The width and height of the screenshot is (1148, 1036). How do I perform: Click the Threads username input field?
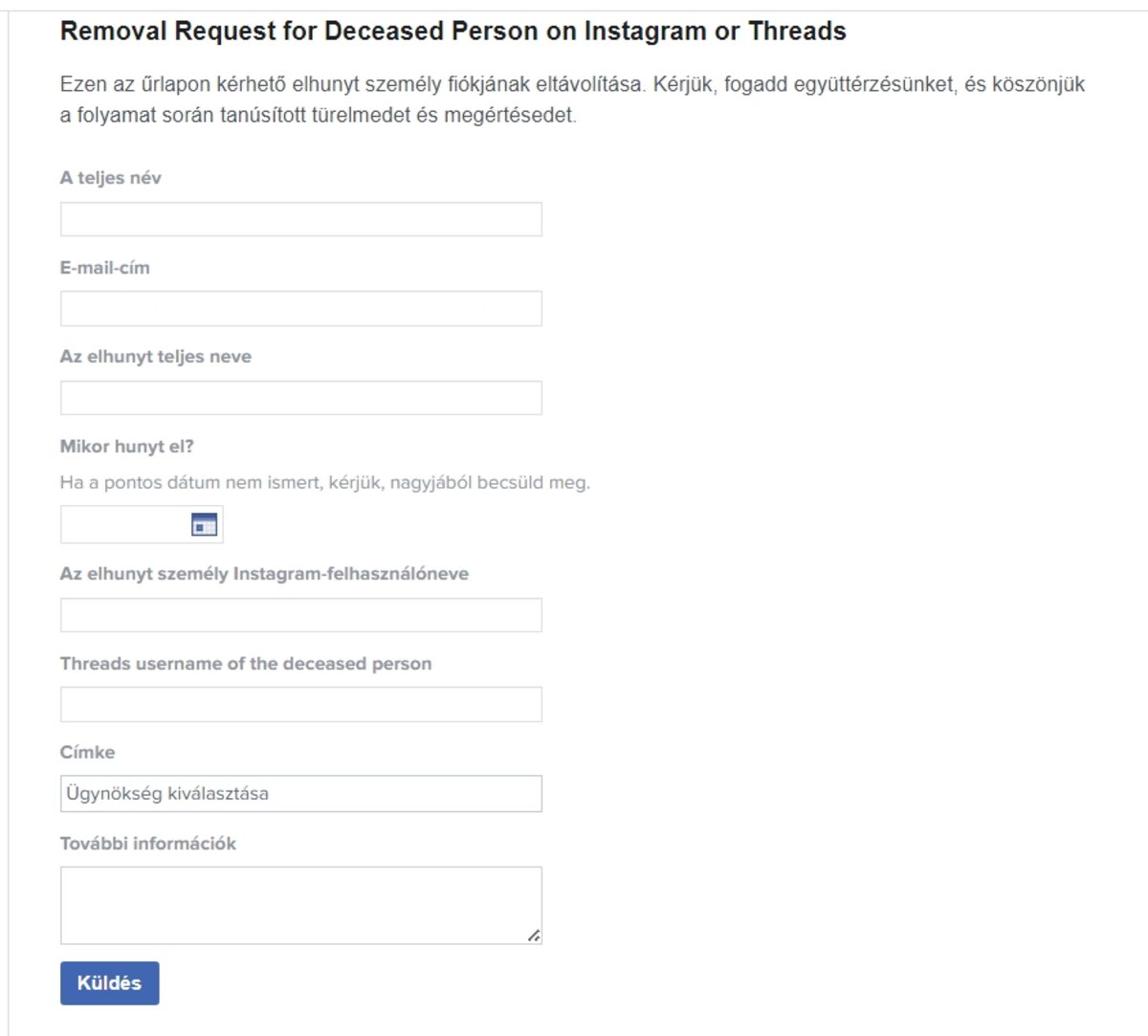(300, 704)
